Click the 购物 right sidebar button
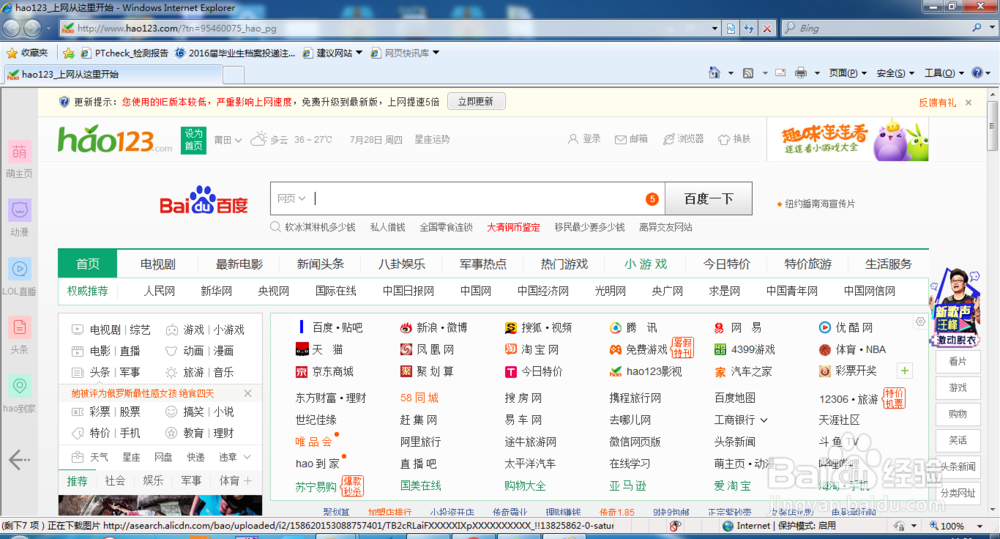Image resolution: width=1000 pixels, height=539 pixels. (958, 414)
